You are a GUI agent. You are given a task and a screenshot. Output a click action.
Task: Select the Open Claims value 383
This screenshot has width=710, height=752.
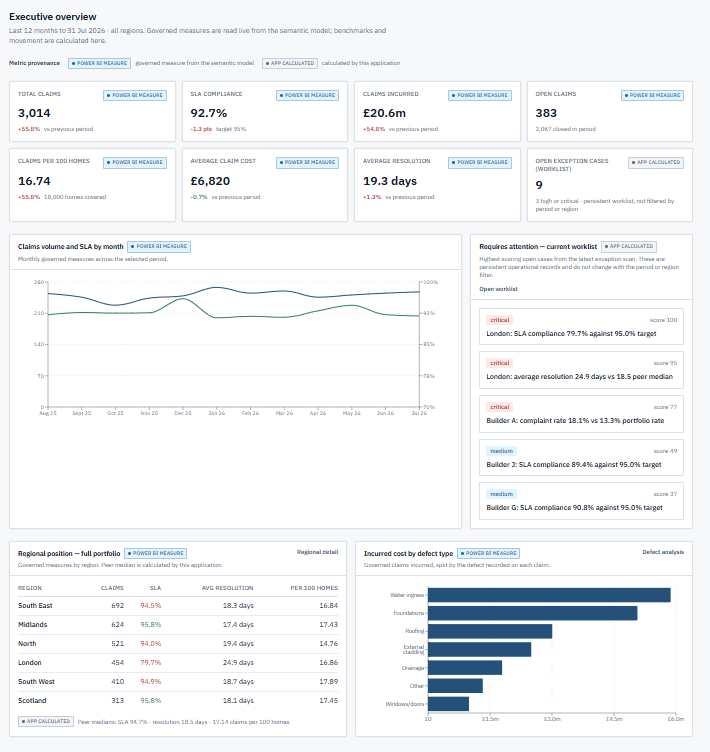tap(546, 113)
